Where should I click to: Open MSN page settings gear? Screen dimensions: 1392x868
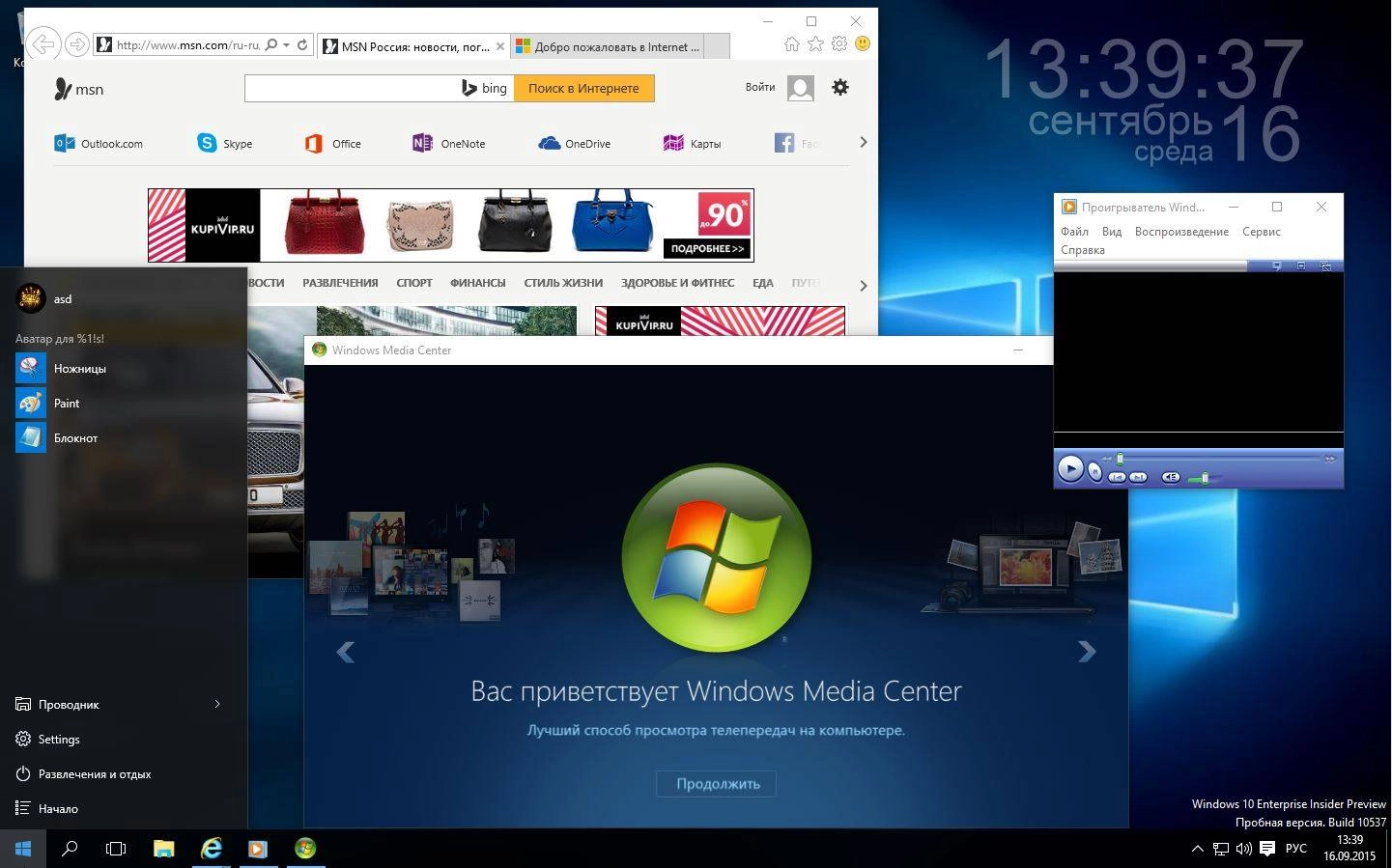(x=840, y=88)
